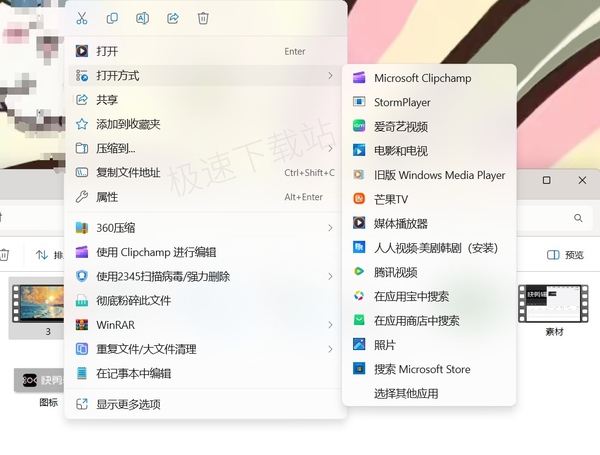This screenshot has width=600, height=455.
Task: Click the Share arrow icon at the top of the menu
Action: click(173, 18)
